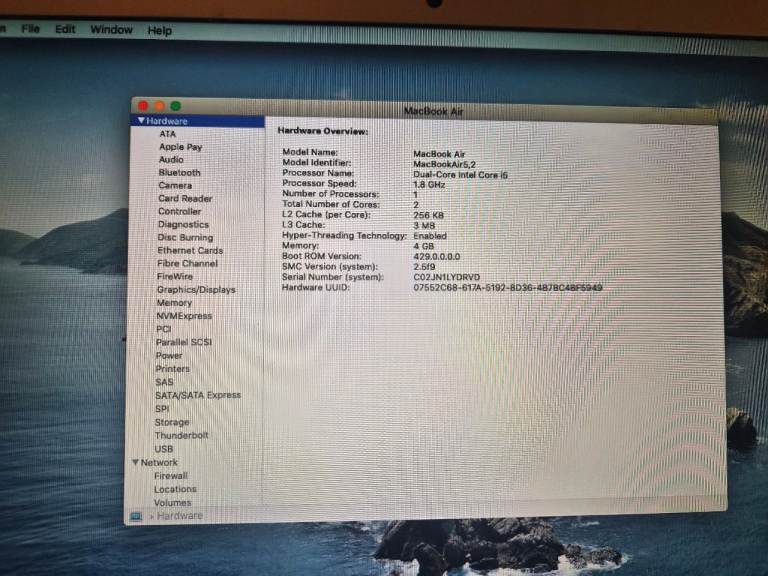Open the File menu
This screenshot has height=576, width=768.
(x=30, y=29)
